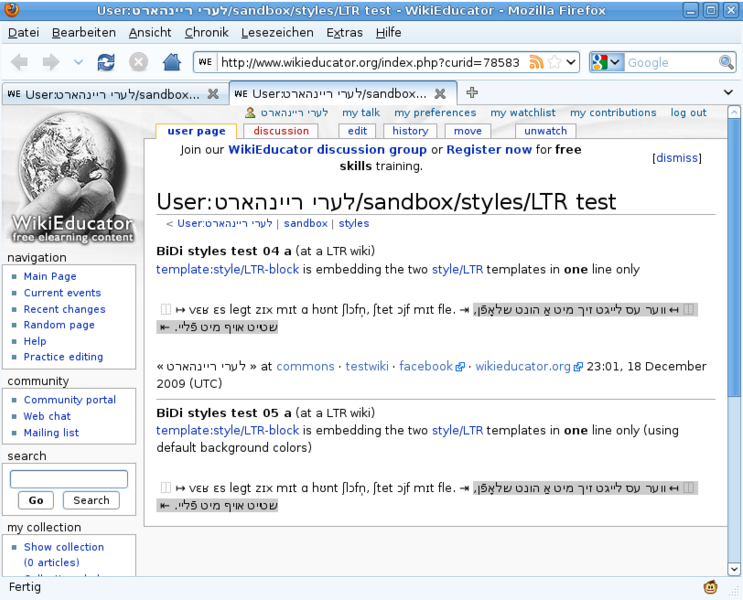Open the Mailing list link
This screenshot has width=743, height=600.
point(51,433)
